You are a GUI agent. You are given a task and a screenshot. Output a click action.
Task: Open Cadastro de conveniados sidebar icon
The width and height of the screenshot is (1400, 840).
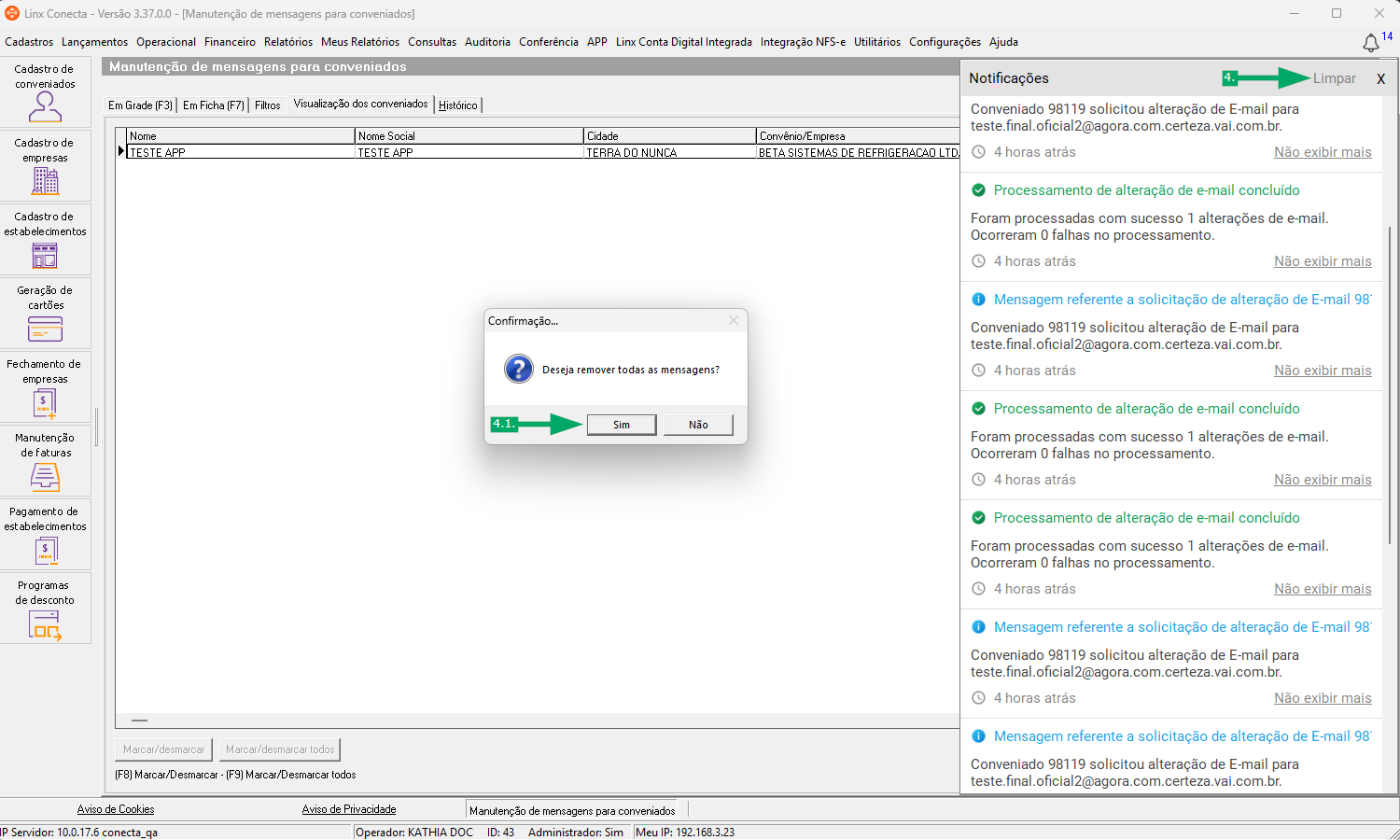point(45,107)
